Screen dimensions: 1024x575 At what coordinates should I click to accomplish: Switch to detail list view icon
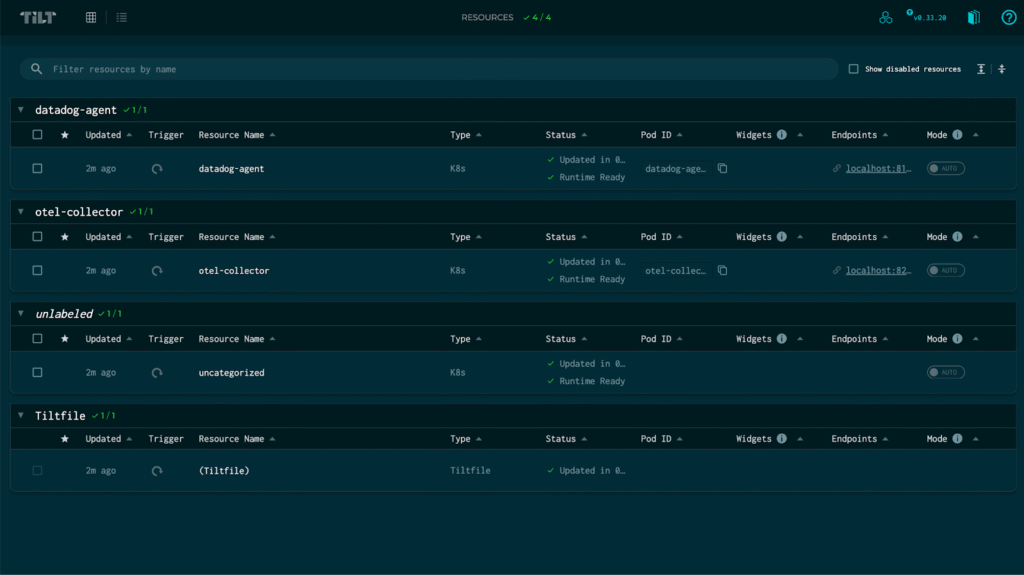coord(121,18)
